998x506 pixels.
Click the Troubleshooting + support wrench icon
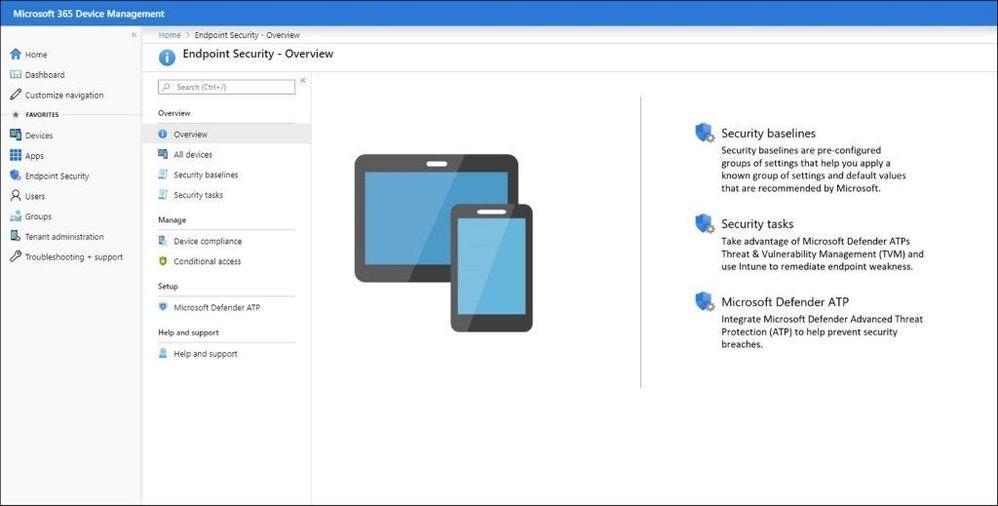point(16,257)
